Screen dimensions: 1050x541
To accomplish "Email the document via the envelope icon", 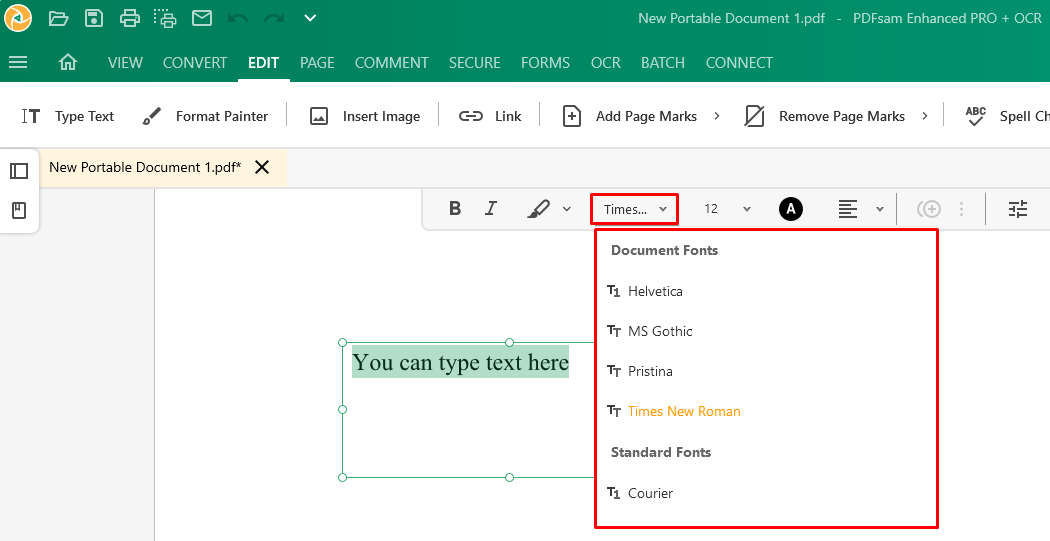I will 202,18.
